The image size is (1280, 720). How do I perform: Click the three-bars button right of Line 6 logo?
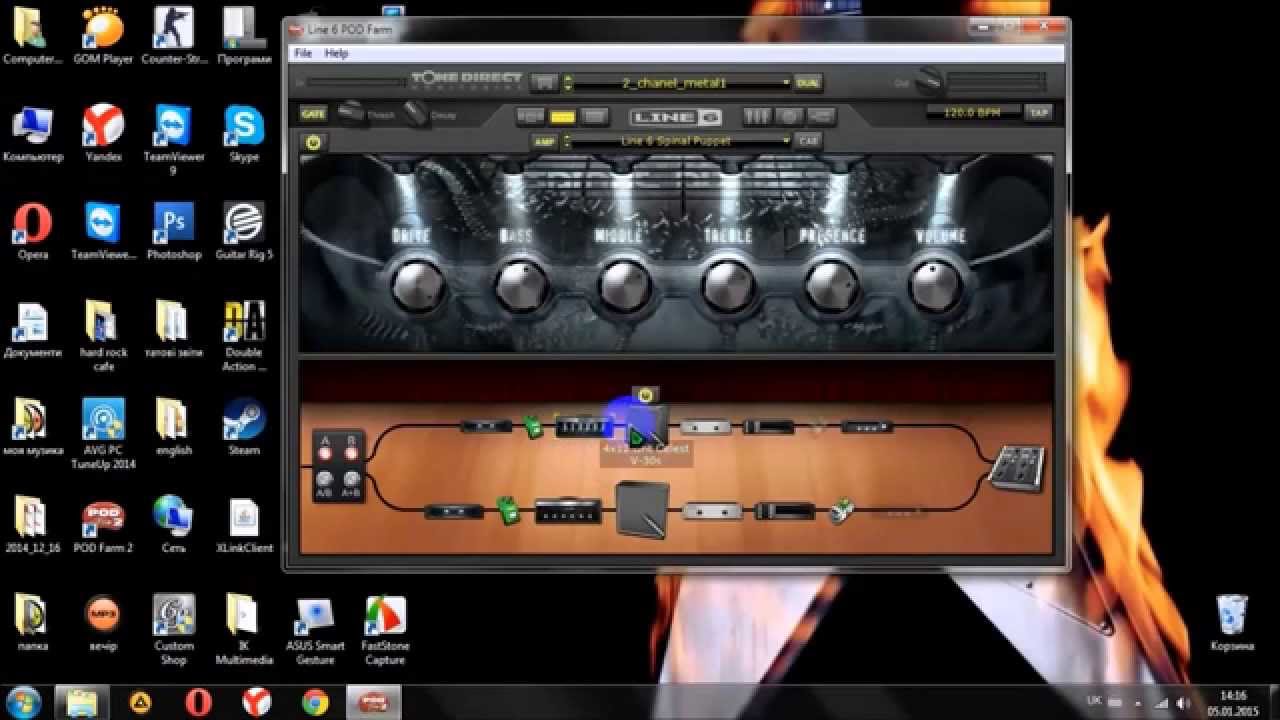point(757,116)
